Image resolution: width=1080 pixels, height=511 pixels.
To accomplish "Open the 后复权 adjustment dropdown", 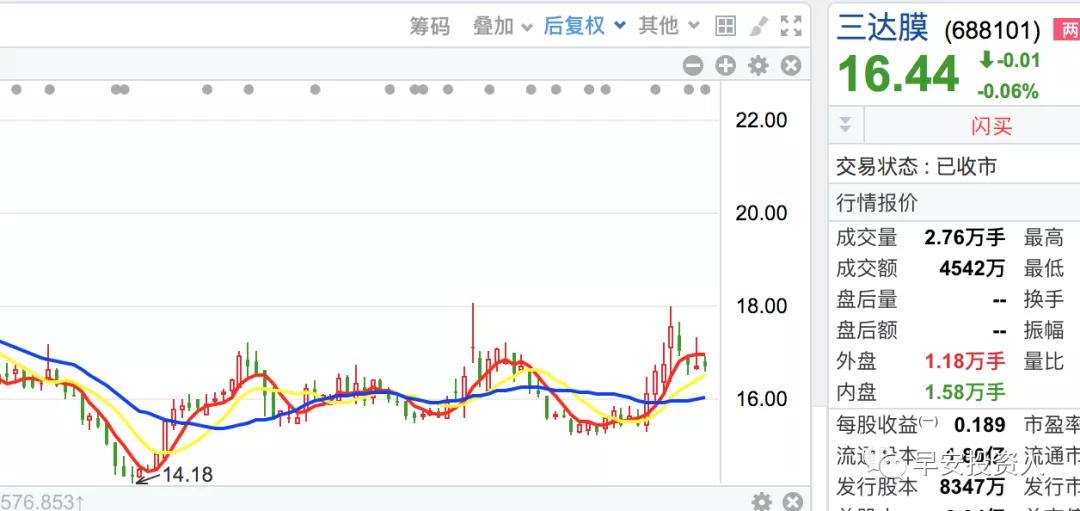I will (584, 26).
